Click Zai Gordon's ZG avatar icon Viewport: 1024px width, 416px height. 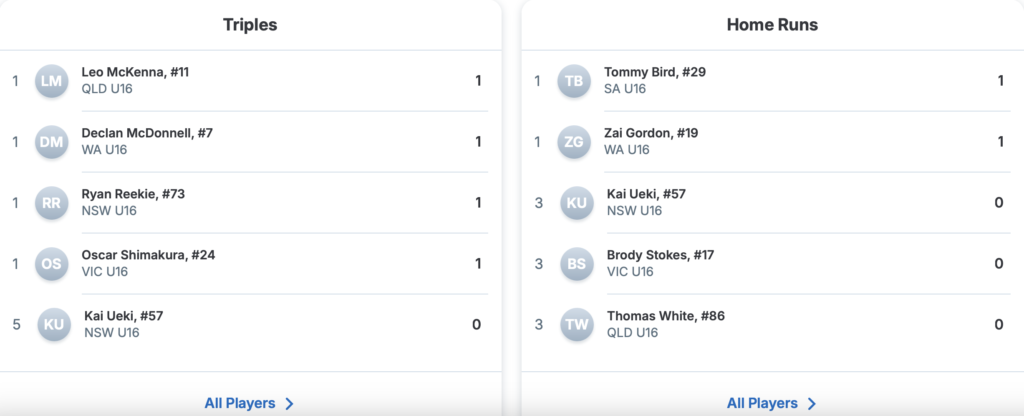[574, 142]
